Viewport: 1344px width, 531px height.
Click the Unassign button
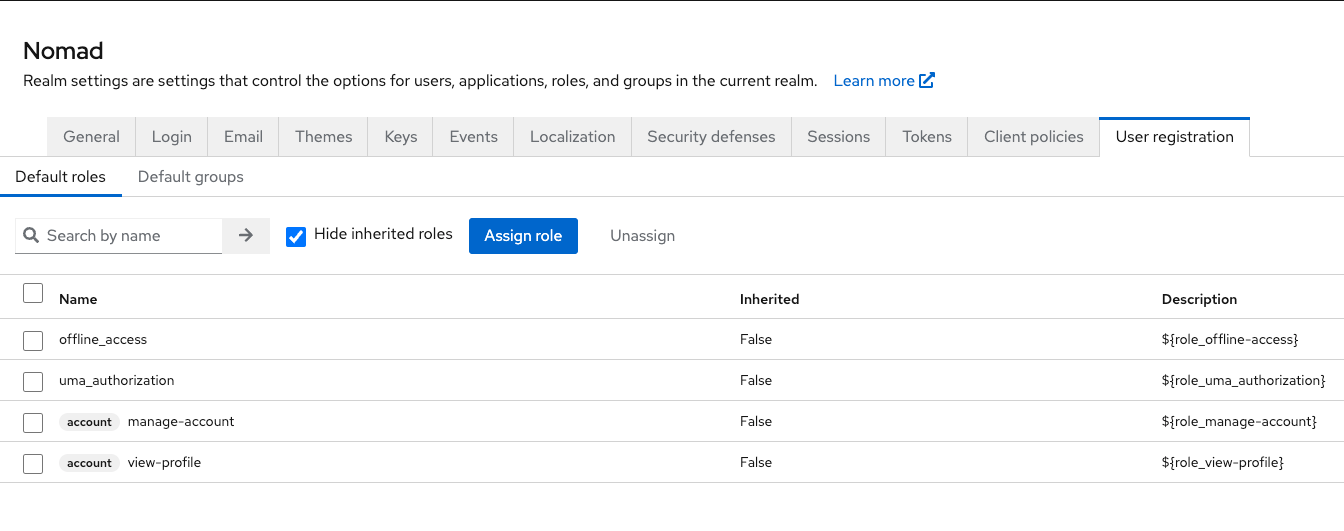coord(642,236)
